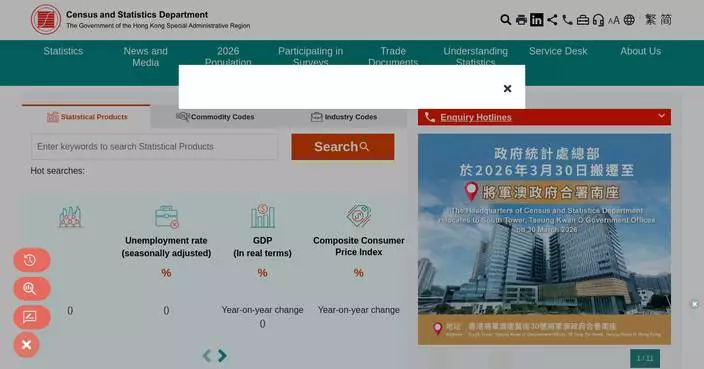Viewport: 704px width, 369px height.
Task: Click the chart search floating button
Action: coord(31,288)
